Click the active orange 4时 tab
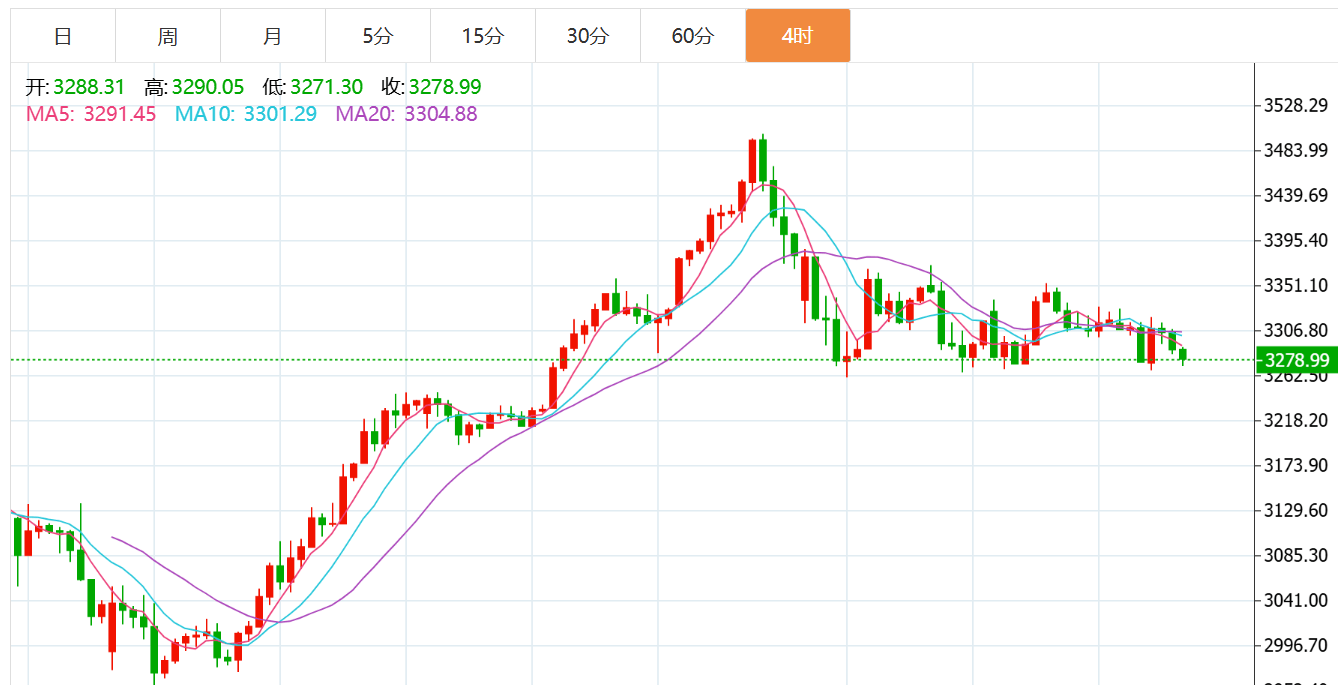Viewport: 1338px width, 685px height. click(797, 36)
